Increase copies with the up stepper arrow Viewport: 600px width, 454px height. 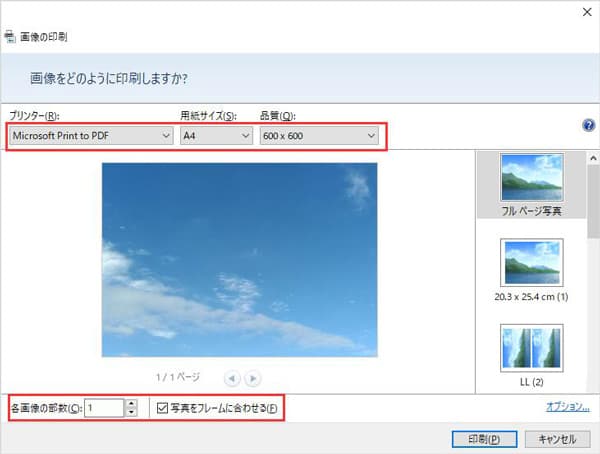click(131, 403)
